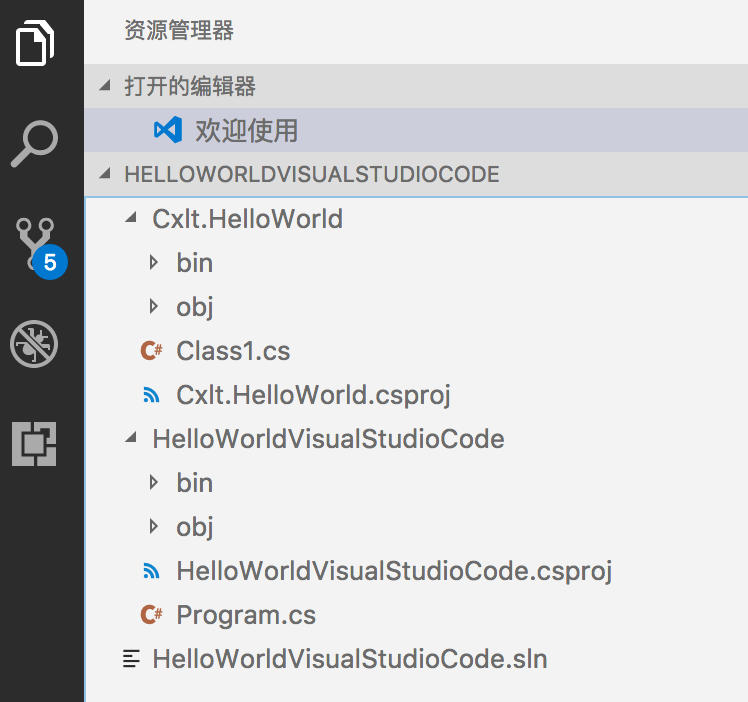Select the bin folder label under Cxlt.HelloWorld
This screenshot has width=748, height=702.
pyautogui.click(x=195, y=263)
